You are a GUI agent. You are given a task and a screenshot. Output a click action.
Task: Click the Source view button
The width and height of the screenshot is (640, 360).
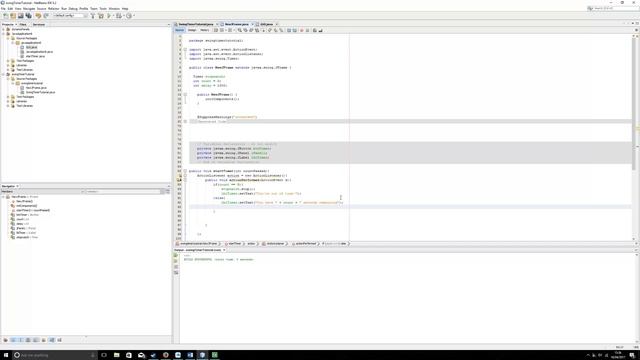pyautogui.click(x=180, y=30)
